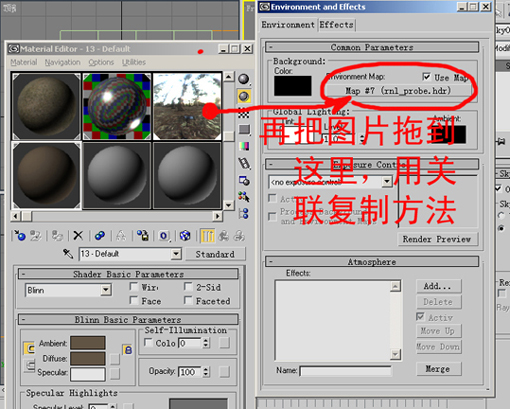Click the Make Preview filmstrip icon
Image resolution: width=510 pixels, height=409 pixels.
click(x=244, y=163)
